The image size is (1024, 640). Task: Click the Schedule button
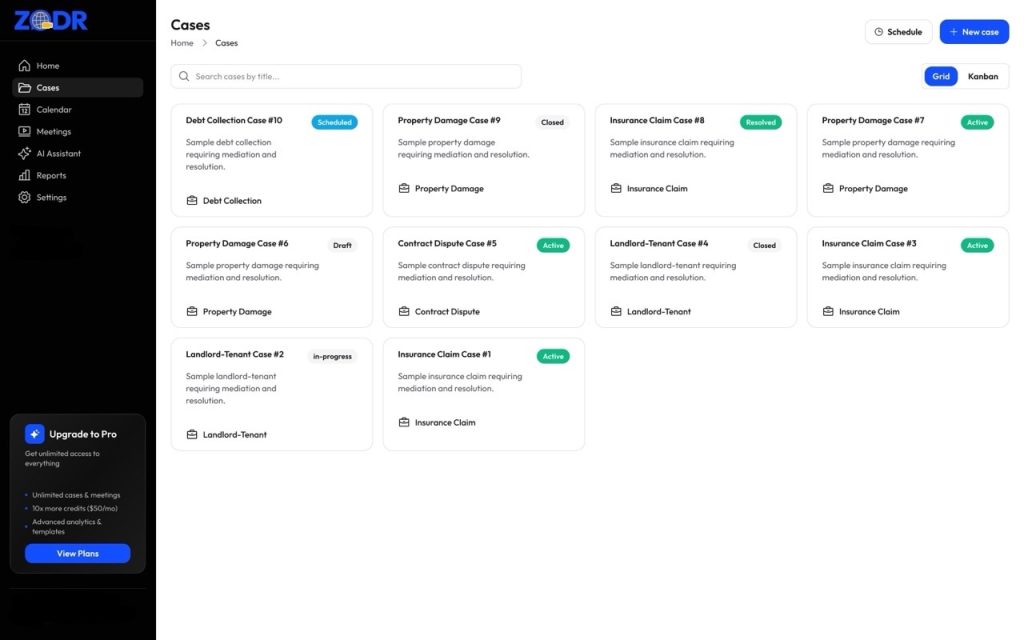tap(898, 32)
